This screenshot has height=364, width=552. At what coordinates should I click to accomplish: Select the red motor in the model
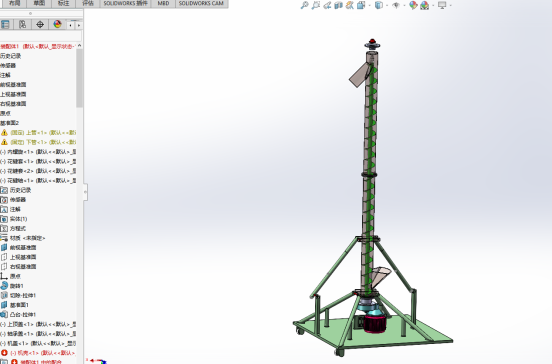tap(375, 323)
